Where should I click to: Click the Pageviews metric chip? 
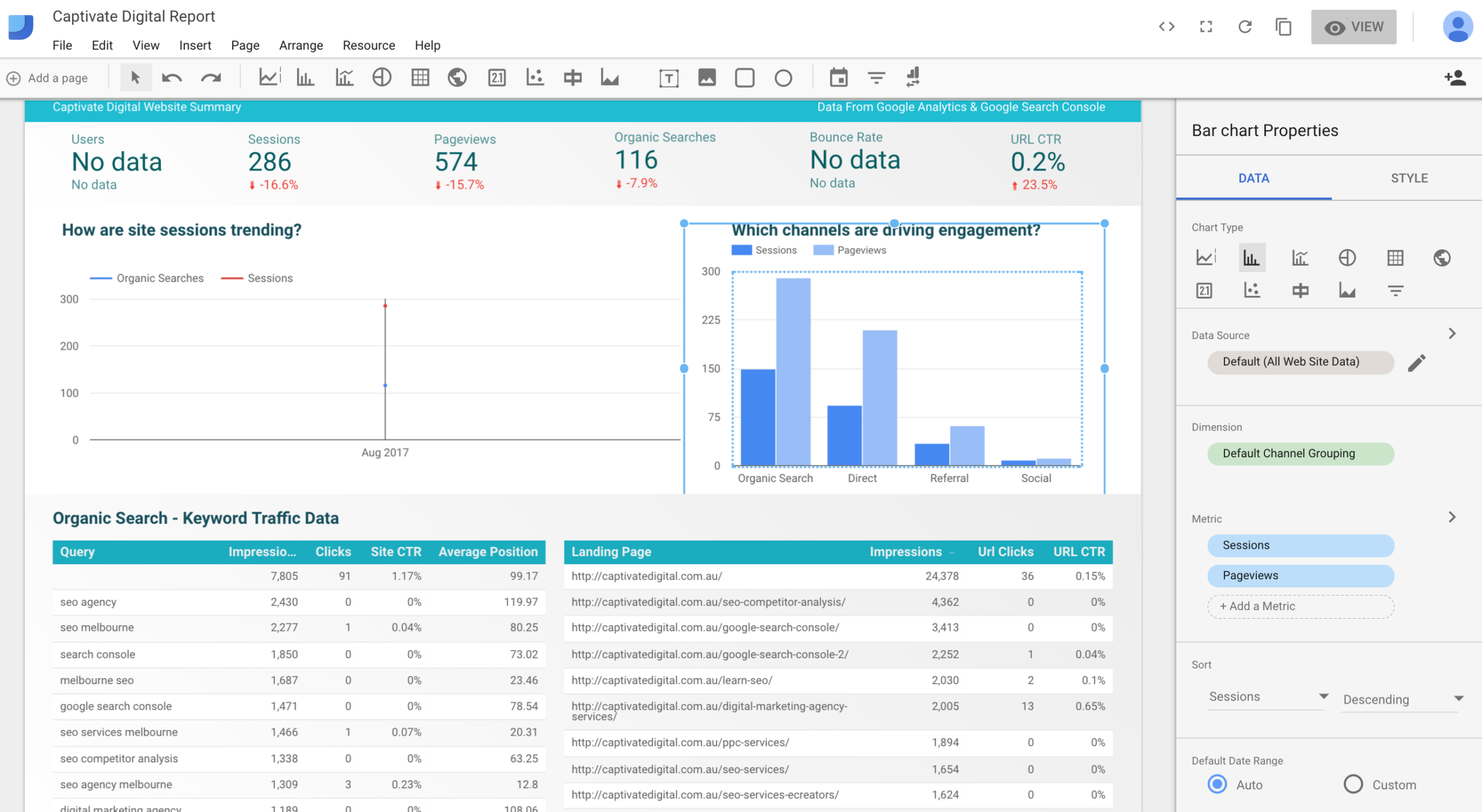pyautogui.click(x=1300, y=575)
